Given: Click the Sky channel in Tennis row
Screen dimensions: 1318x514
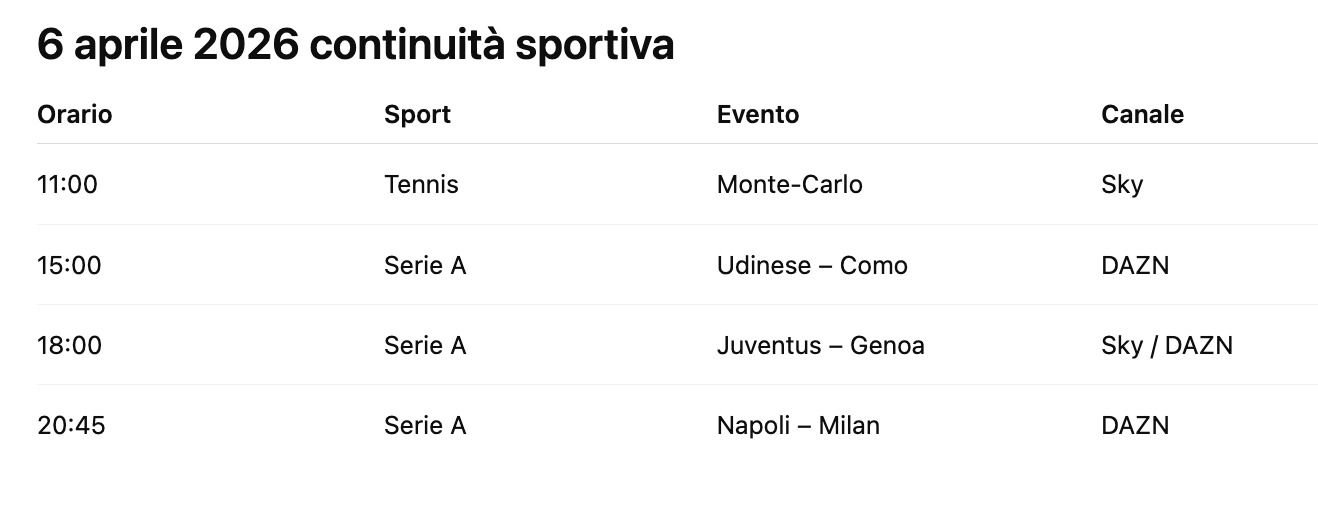Looking at the screenshot, I should pyautogui.click(x=1122, y=185).
